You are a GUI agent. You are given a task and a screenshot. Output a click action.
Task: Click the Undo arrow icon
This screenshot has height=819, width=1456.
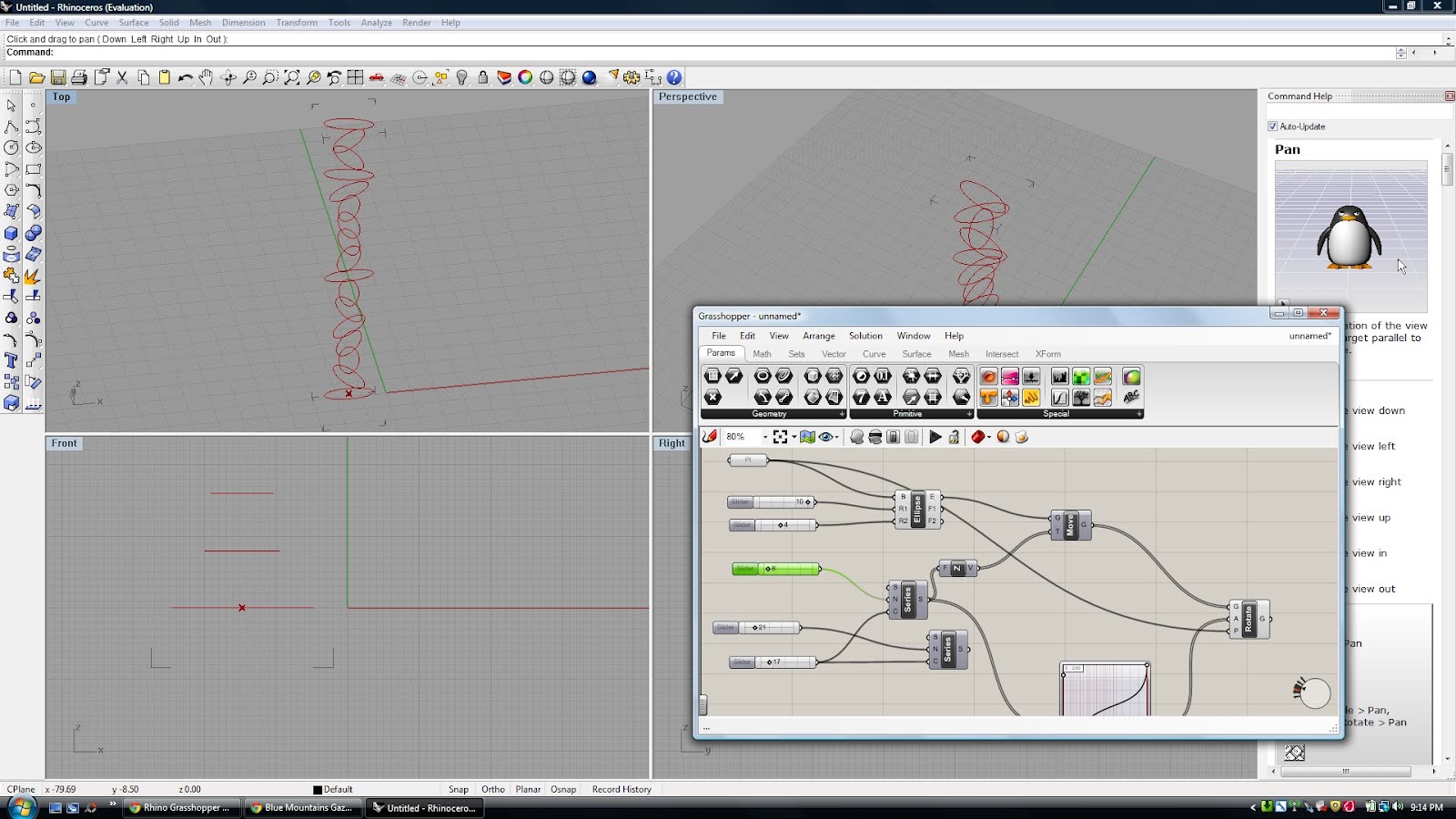coord(186,77)
